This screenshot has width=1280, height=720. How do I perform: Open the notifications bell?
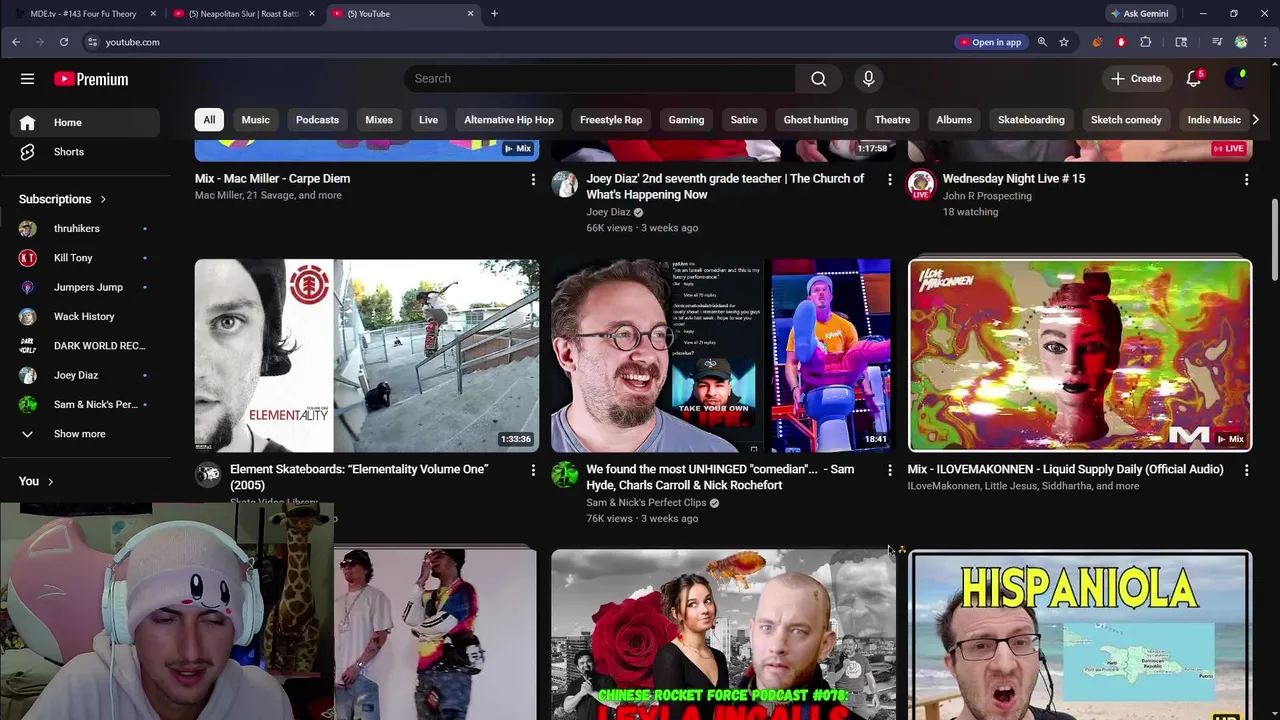tap(1193, 79)
